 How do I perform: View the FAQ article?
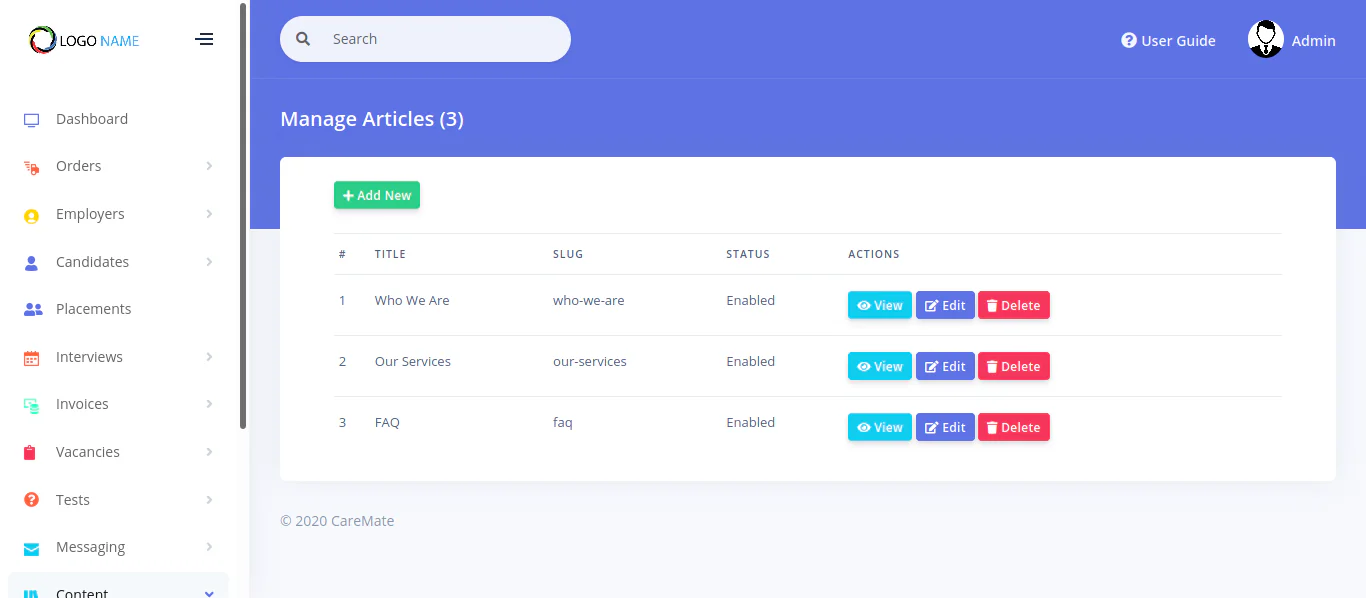click(x=879, y=428)
